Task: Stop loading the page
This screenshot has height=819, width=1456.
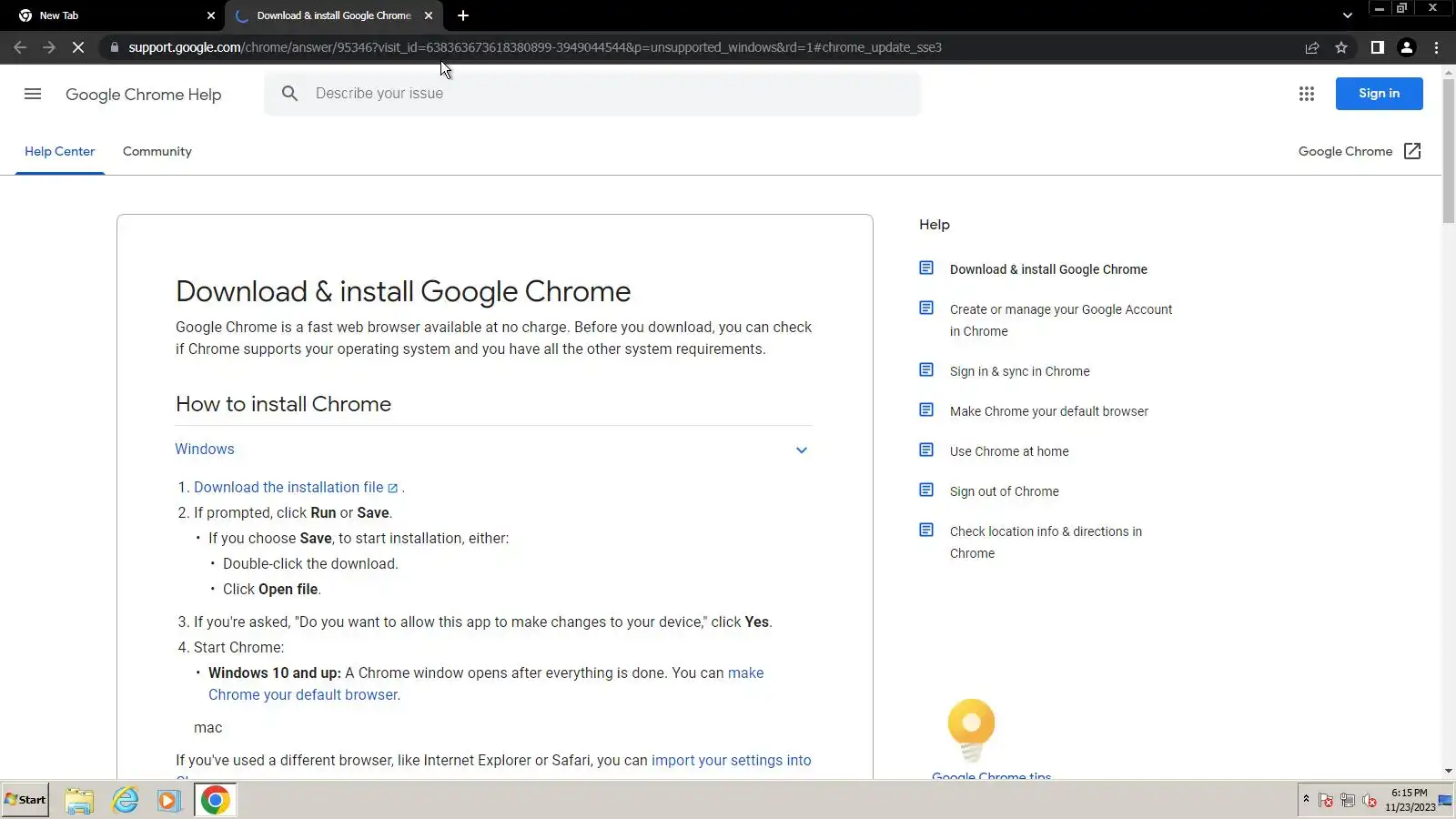Action: pyautogui.click(x=78, y=47)
